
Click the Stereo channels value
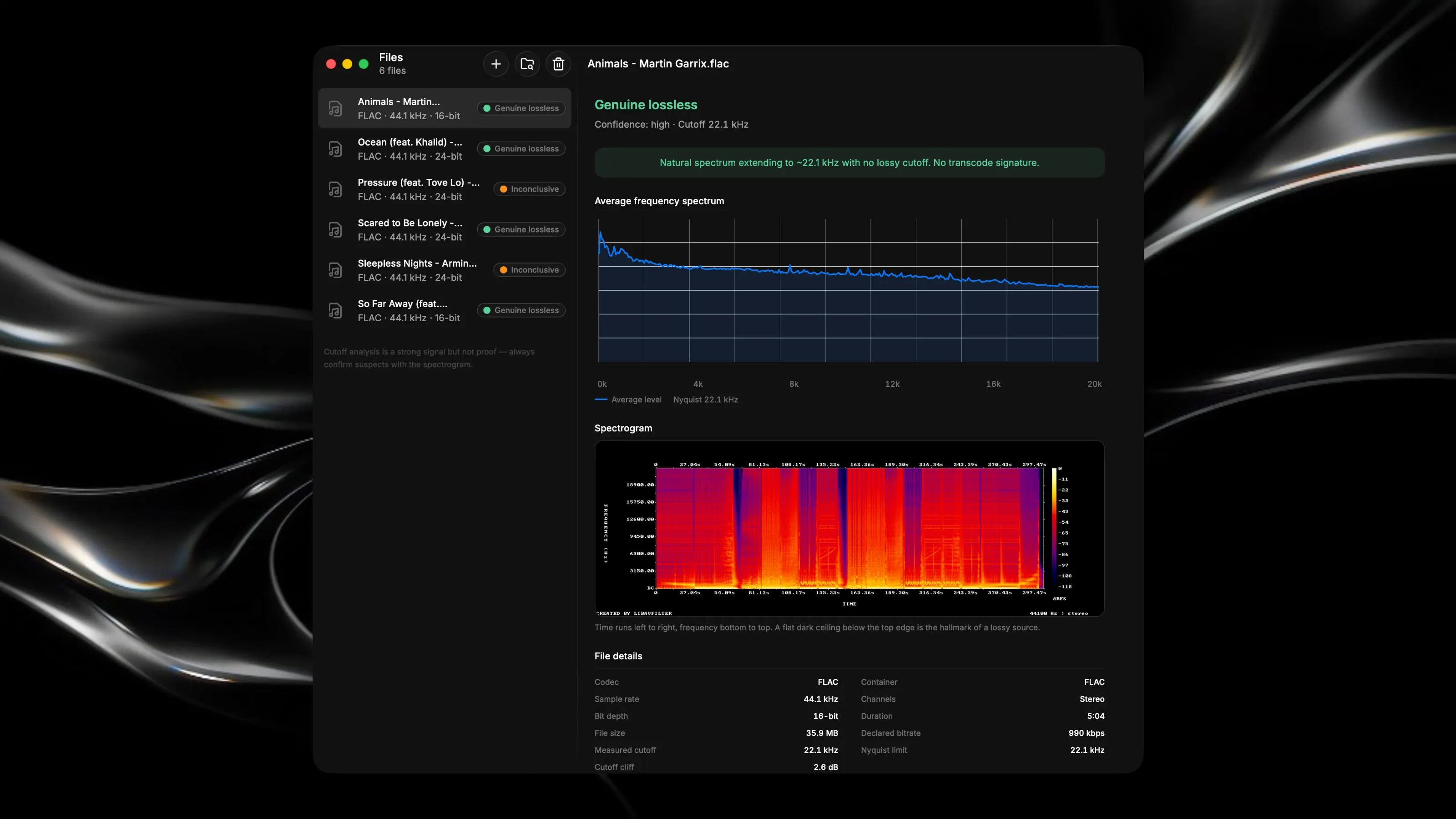point(1092,699)
